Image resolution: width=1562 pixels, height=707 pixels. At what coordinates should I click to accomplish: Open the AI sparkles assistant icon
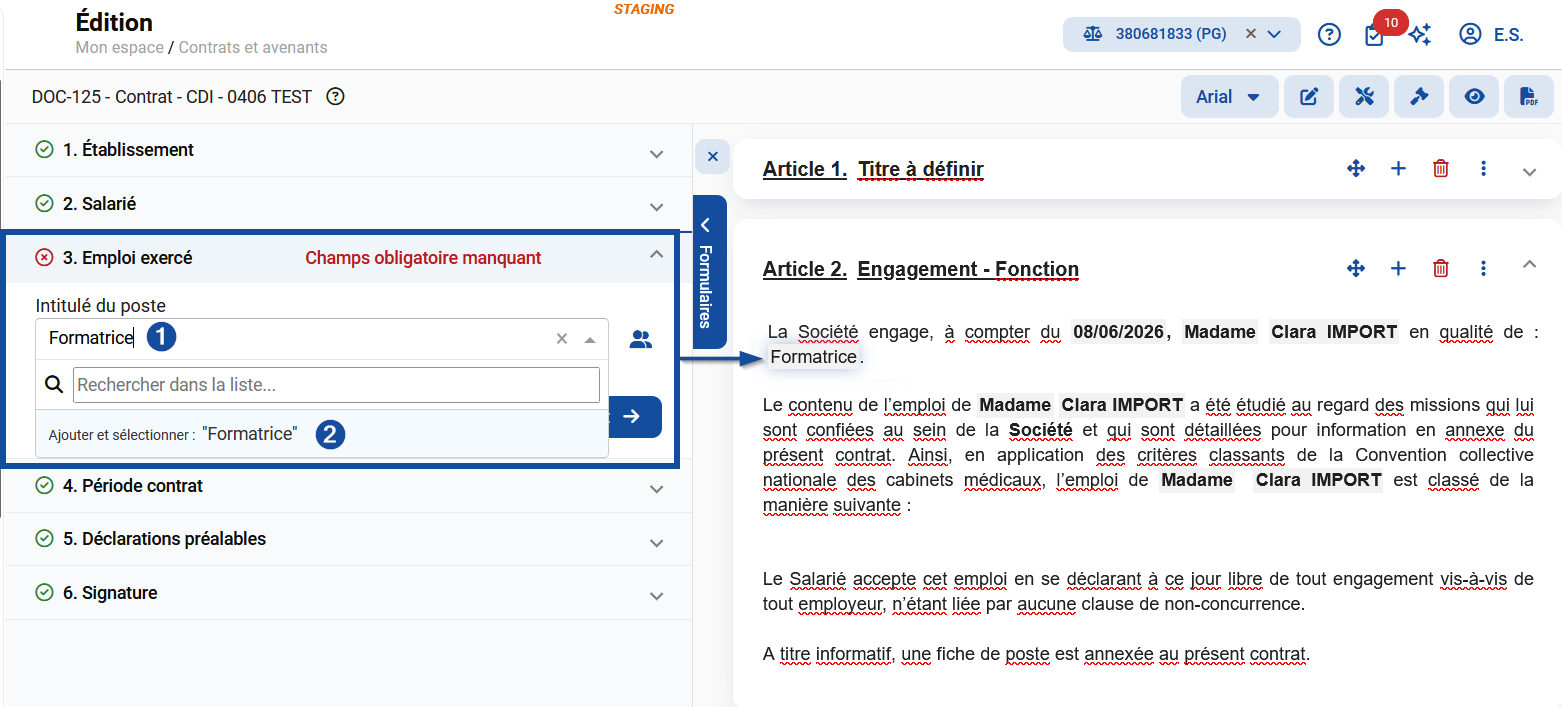click(x=1419, y=35)
